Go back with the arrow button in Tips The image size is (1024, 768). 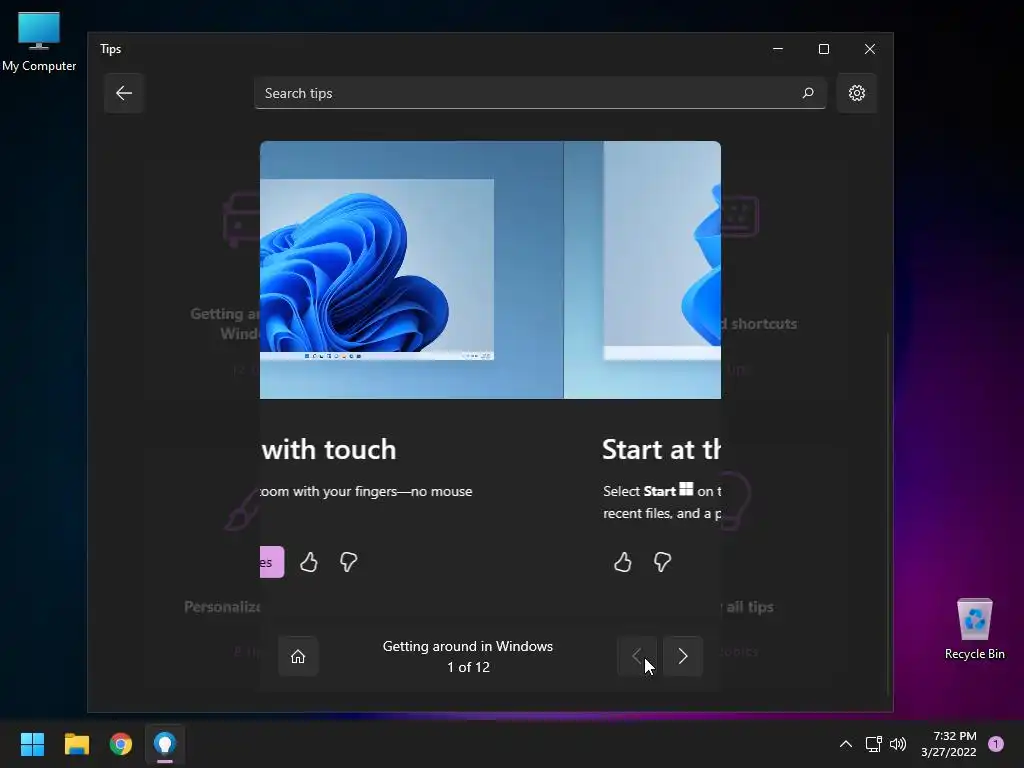(123, 93)
